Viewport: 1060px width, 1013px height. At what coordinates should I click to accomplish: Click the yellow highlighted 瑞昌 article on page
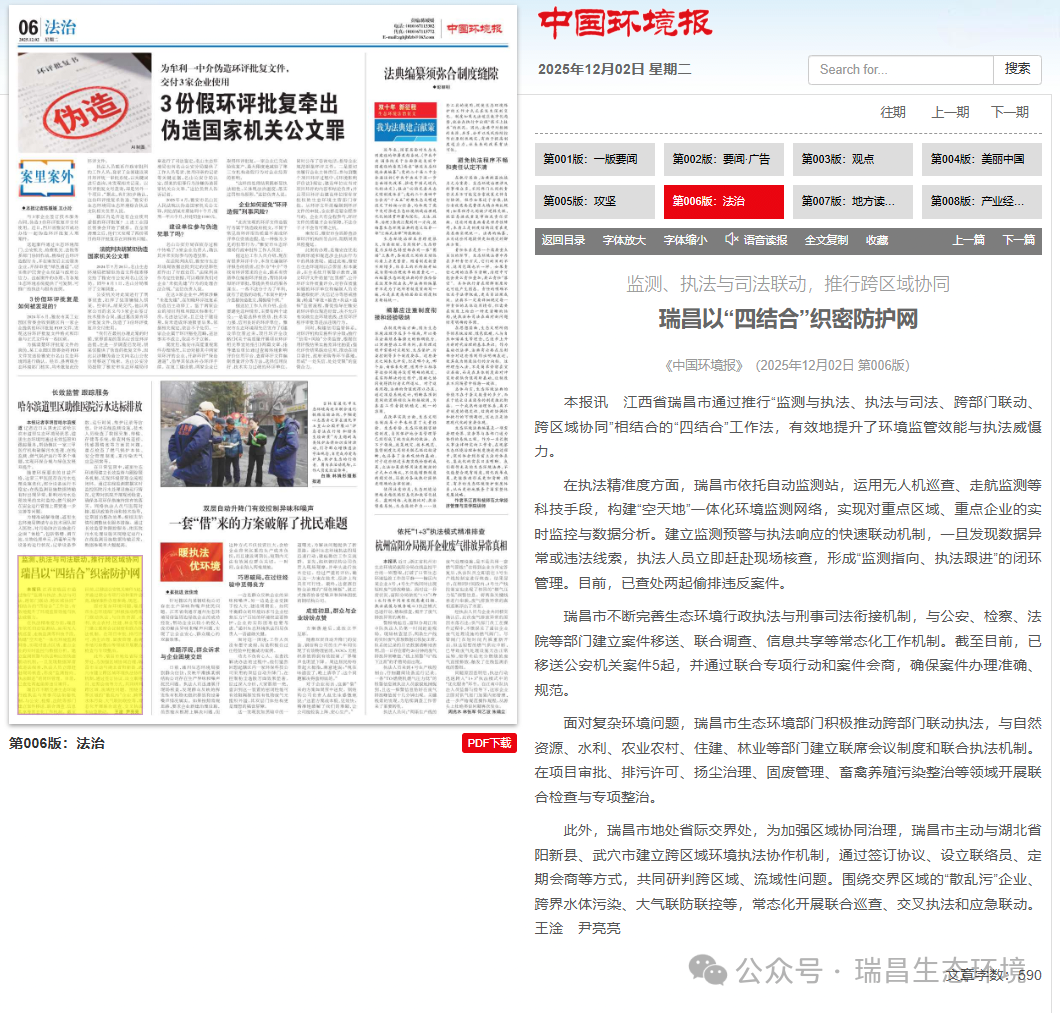click(80, 635)
